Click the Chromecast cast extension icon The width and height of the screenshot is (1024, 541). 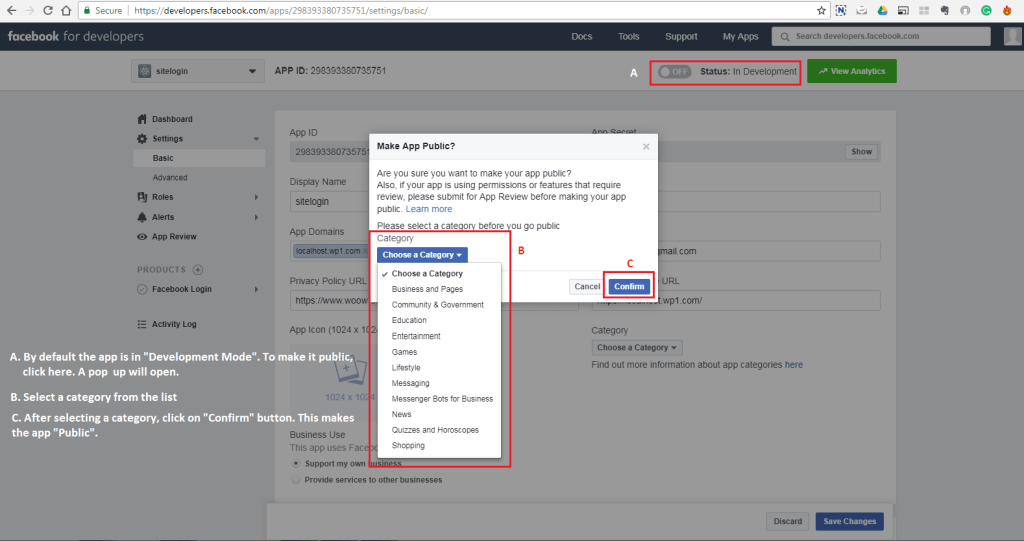tap(903, 10)
